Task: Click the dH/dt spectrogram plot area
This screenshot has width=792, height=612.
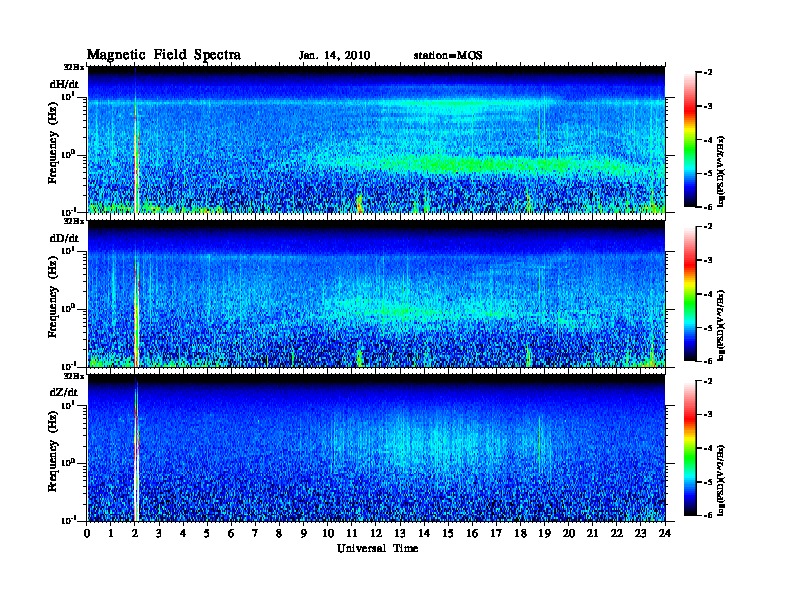Action: [376, 139]
